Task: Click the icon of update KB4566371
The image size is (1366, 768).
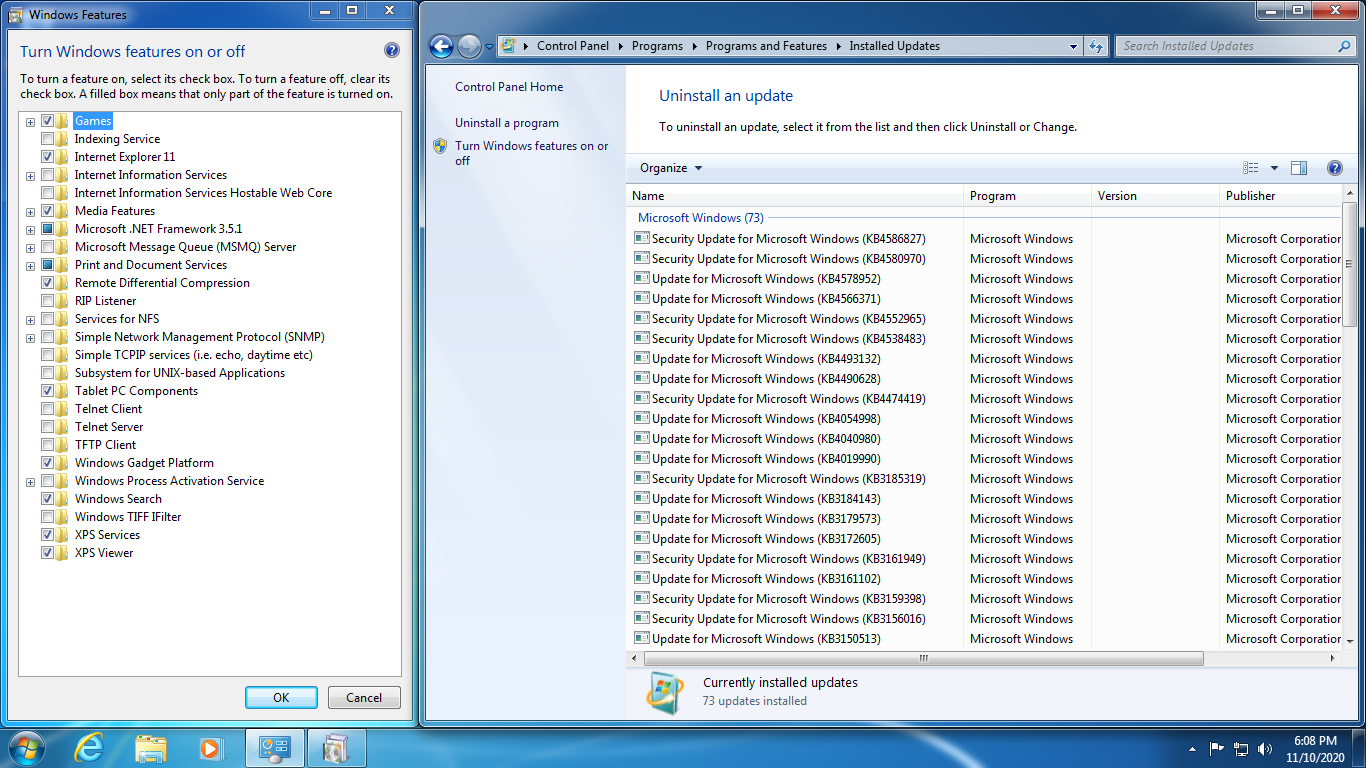Action: click(642, 298)
